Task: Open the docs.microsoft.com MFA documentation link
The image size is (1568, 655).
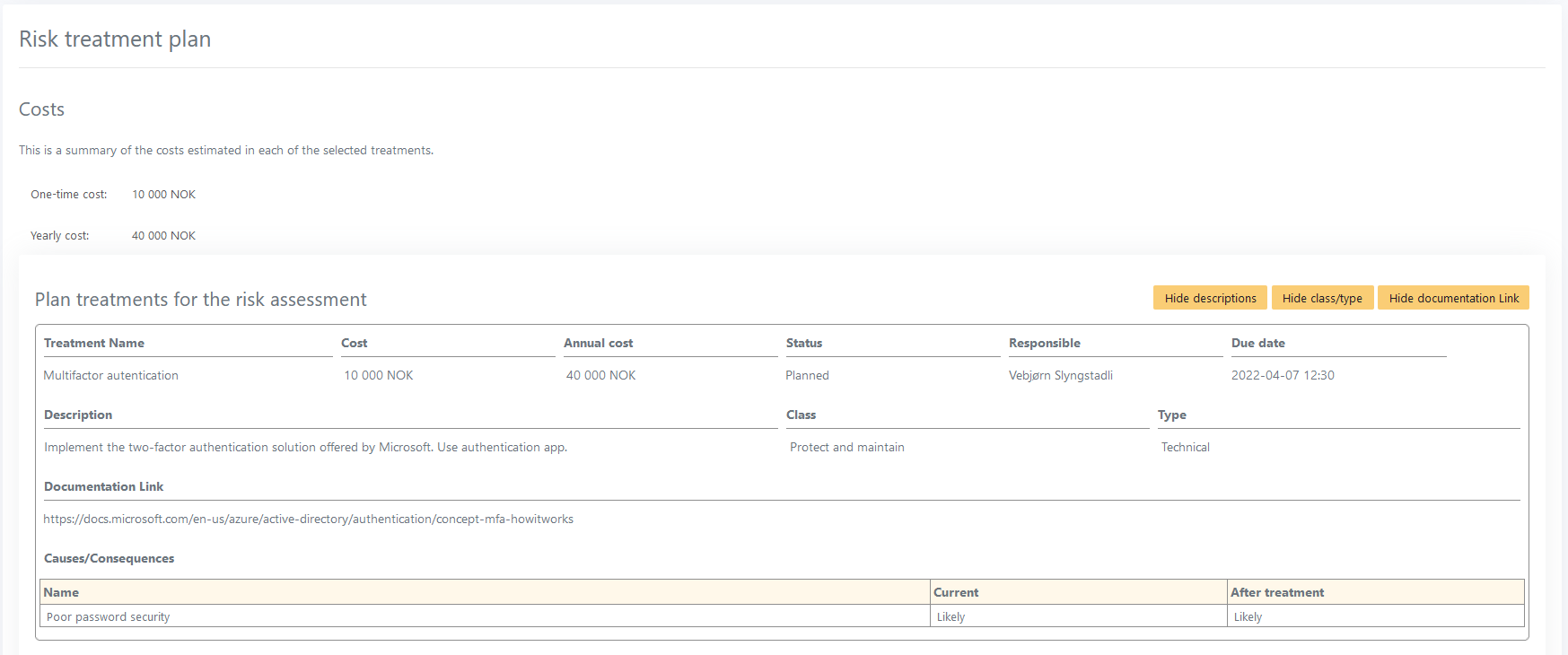Action: tap(308, 519)
